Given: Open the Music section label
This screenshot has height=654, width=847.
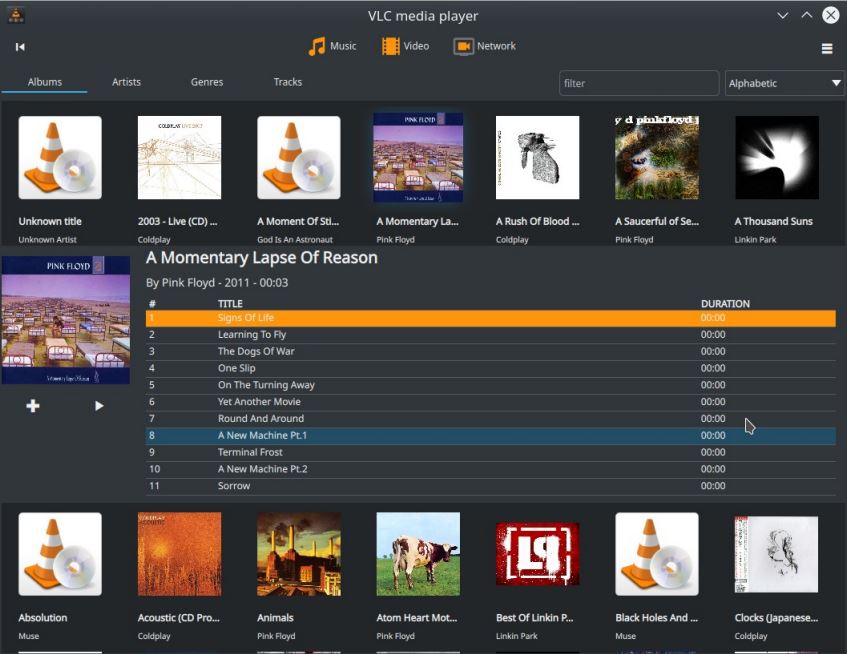Looking at the screenshot, I should 343,46.
